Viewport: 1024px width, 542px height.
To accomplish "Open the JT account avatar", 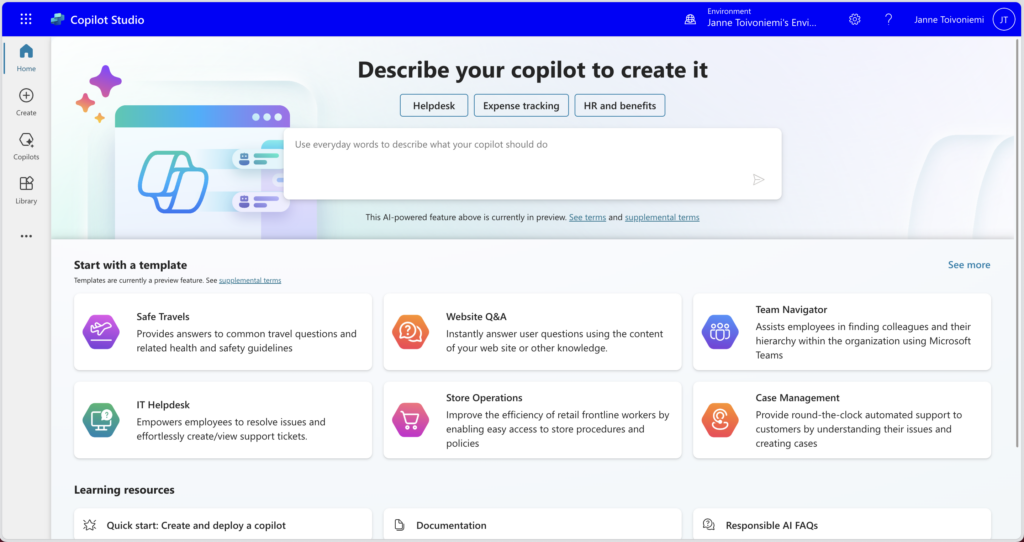I will pyautogui.click(x=1003, y=19).
